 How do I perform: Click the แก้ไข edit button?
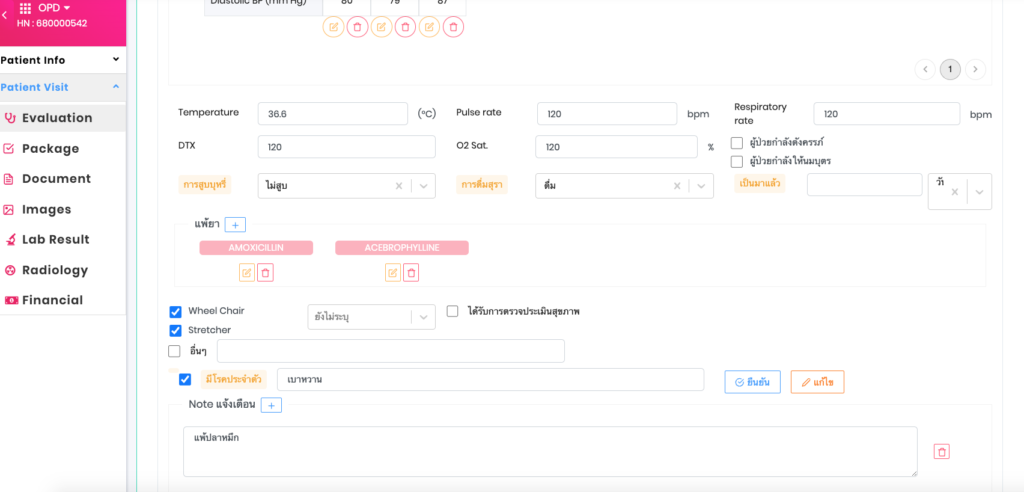817,382
